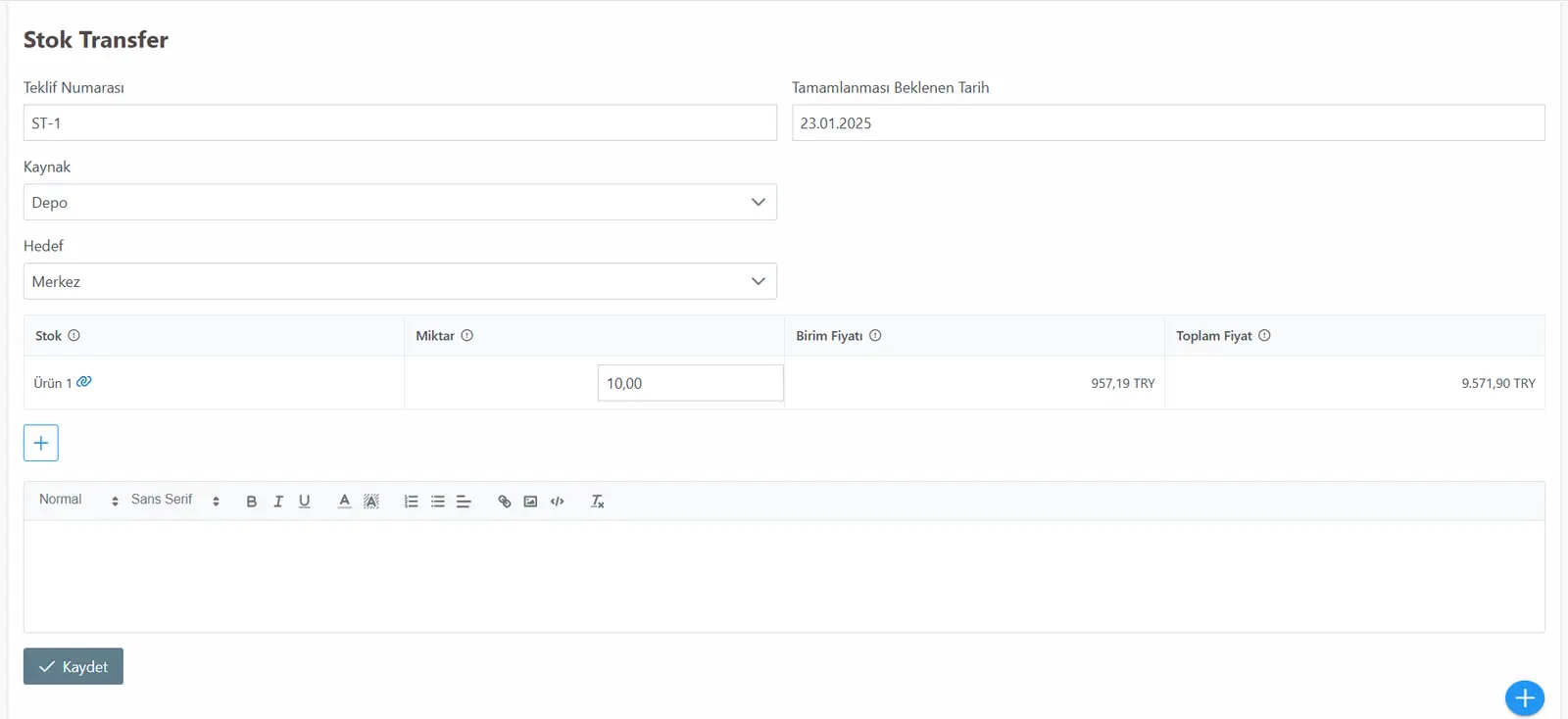Insert an ordered numbered list
Viewport: 1568px width, 719px height.
[412, 501]
